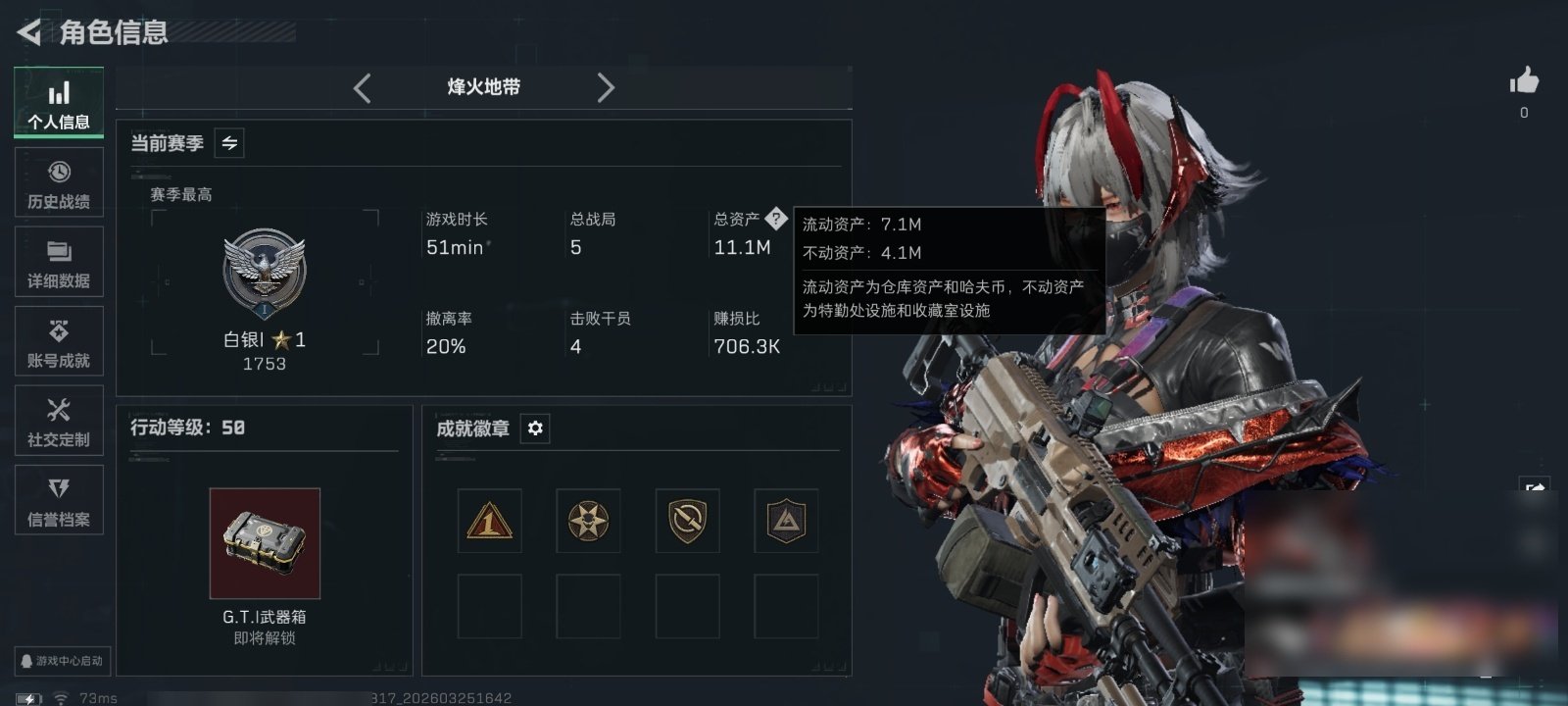Screen dimensions: 1568x706
Task: Open 信誉档案 in the sidebar
Action: coord(59,499)
